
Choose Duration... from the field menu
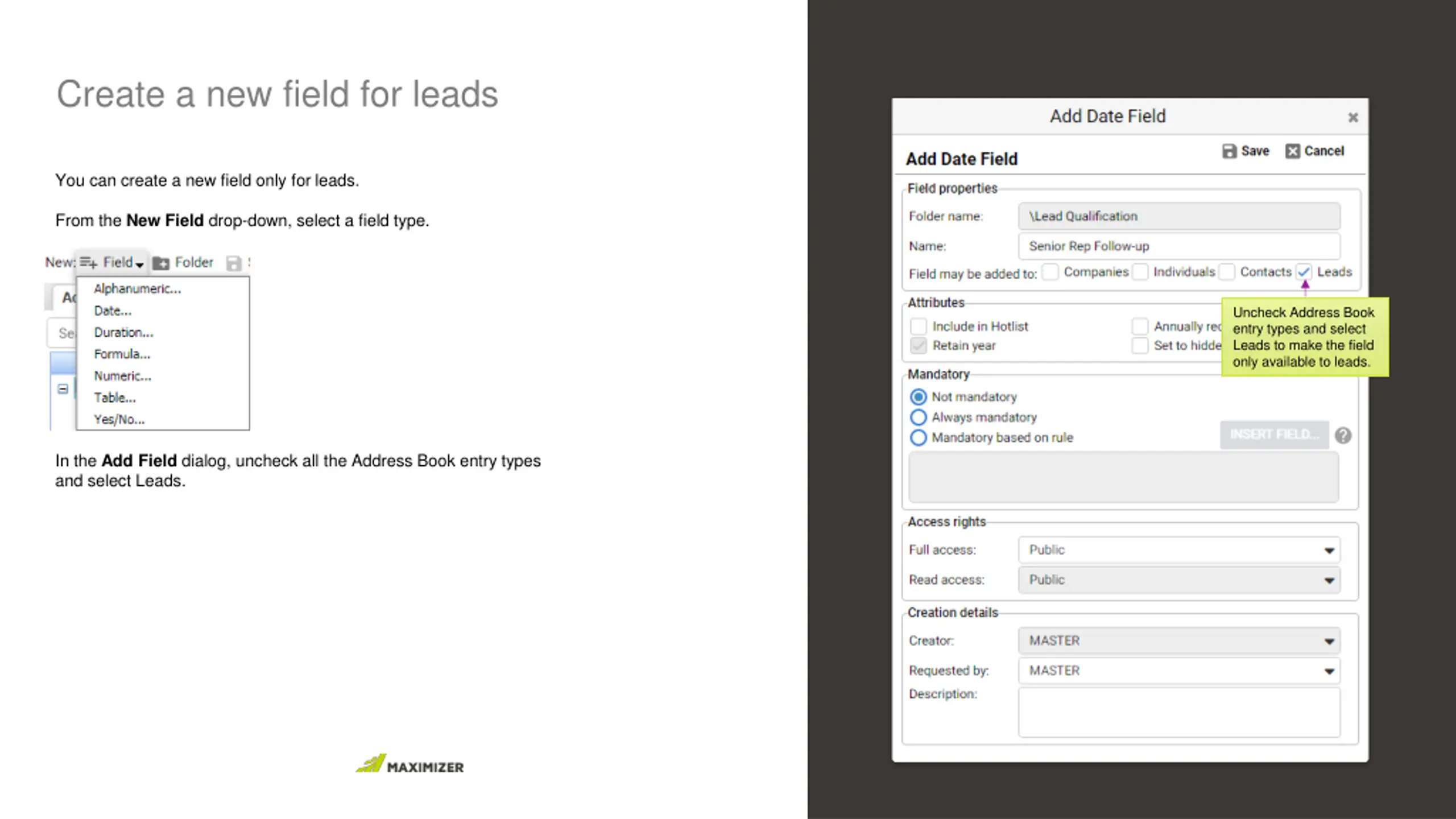pyautogui.click(x=123, y=332)
